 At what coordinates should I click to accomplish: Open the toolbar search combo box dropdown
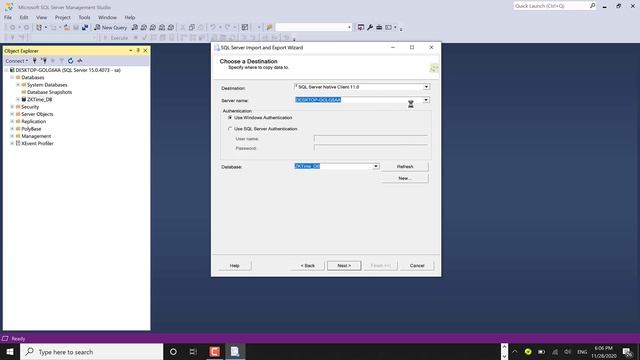pos(349,27)
